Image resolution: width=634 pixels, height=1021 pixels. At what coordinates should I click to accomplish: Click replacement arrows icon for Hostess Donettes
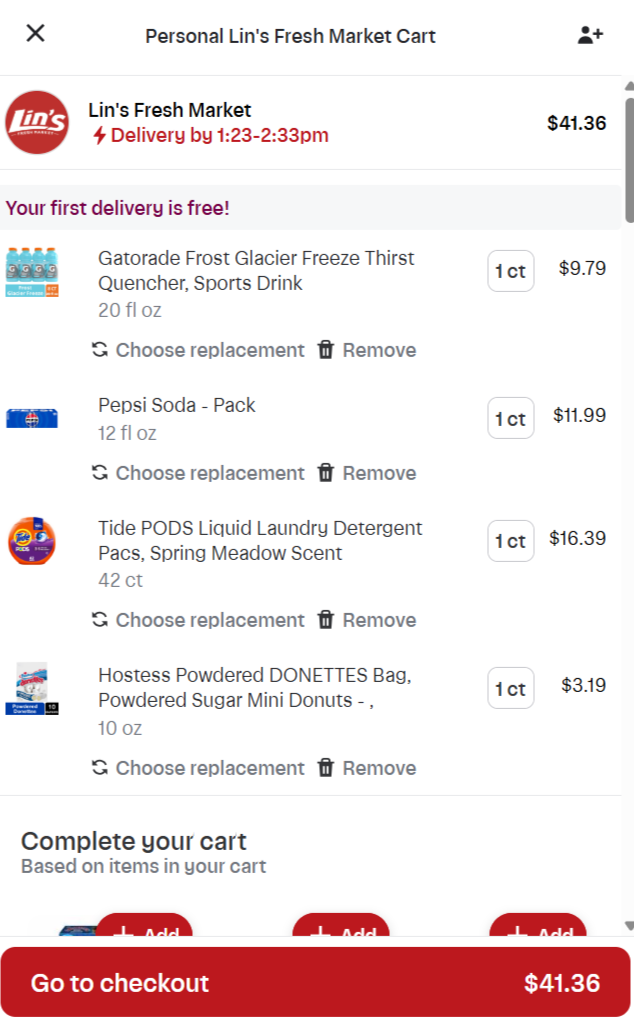100,768
